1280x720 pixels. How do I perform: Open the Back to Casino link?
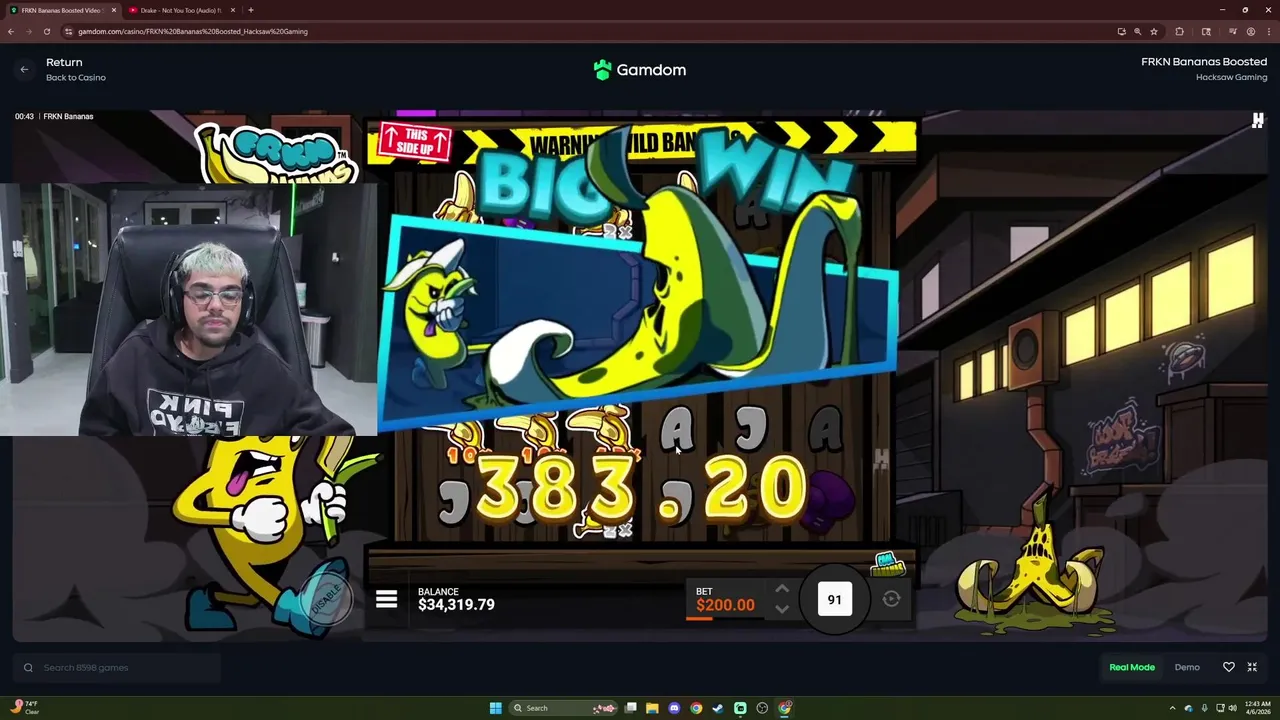point(76,78)
